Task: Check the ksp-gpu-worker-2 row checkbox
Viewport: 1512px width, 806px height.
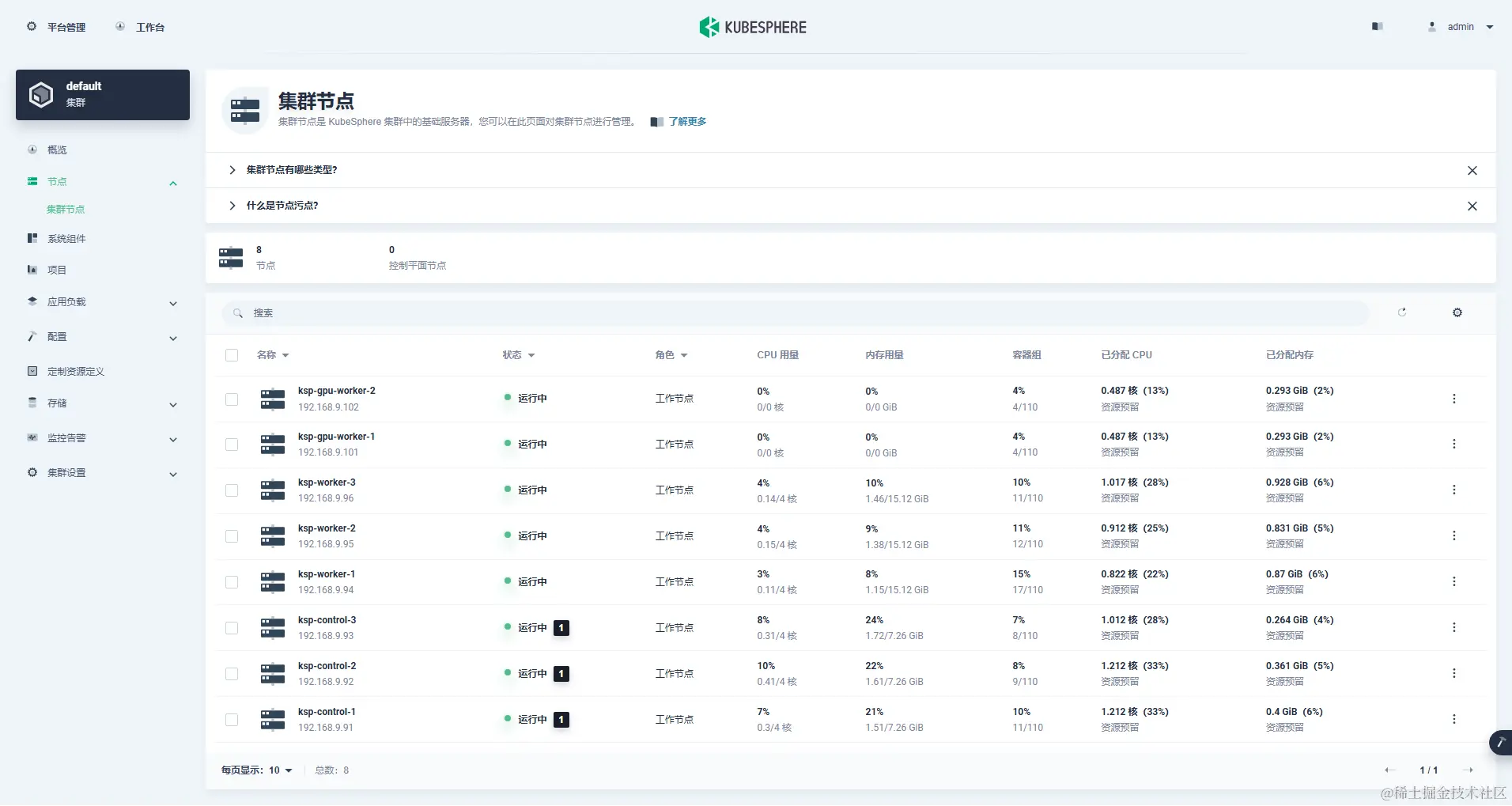Action: [232, 399]
